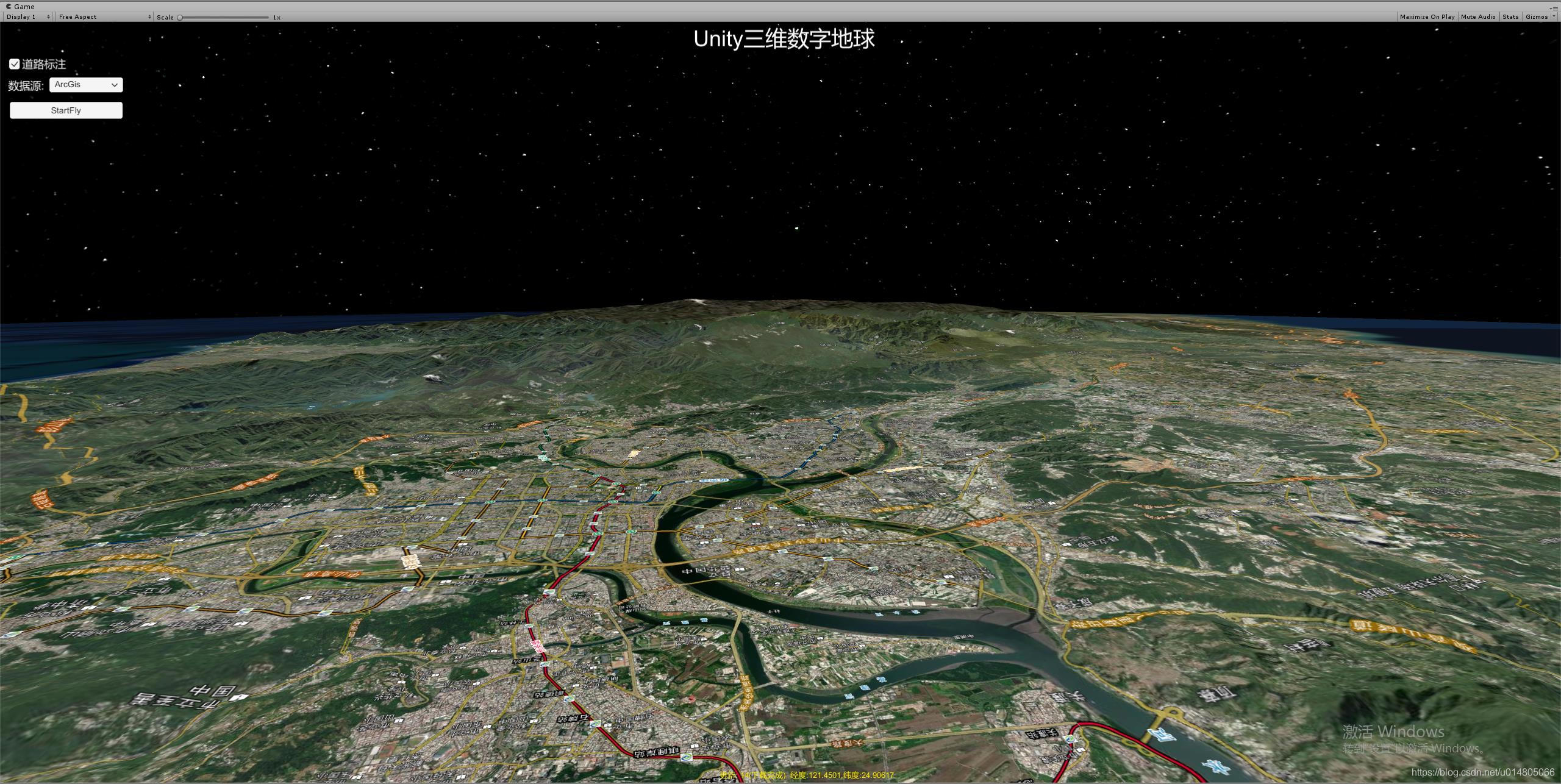Open the Free Aspect ratio dropdown
Image resolution: width=1561 pixels, height=784 pixels.
pyautogui.click(x=104, y=17)
